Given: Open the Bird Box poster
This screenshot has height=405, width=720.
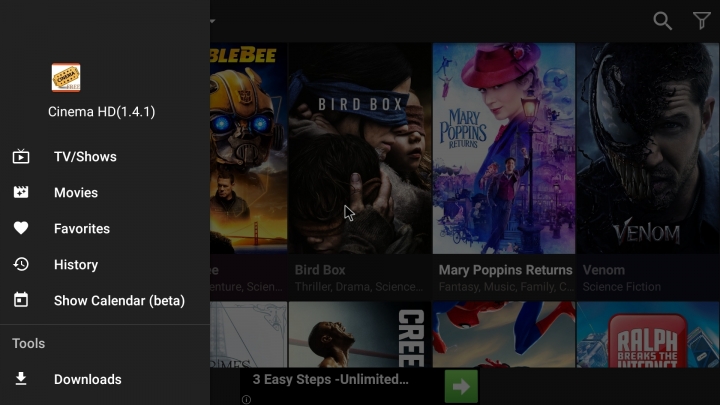Looking at the screenshot, I should [360, 148].
